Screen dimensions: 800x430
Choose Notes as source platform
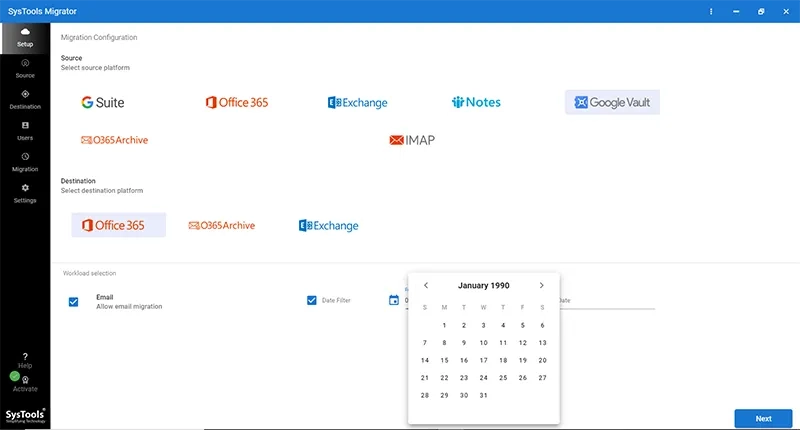click(x=476, y=102)
